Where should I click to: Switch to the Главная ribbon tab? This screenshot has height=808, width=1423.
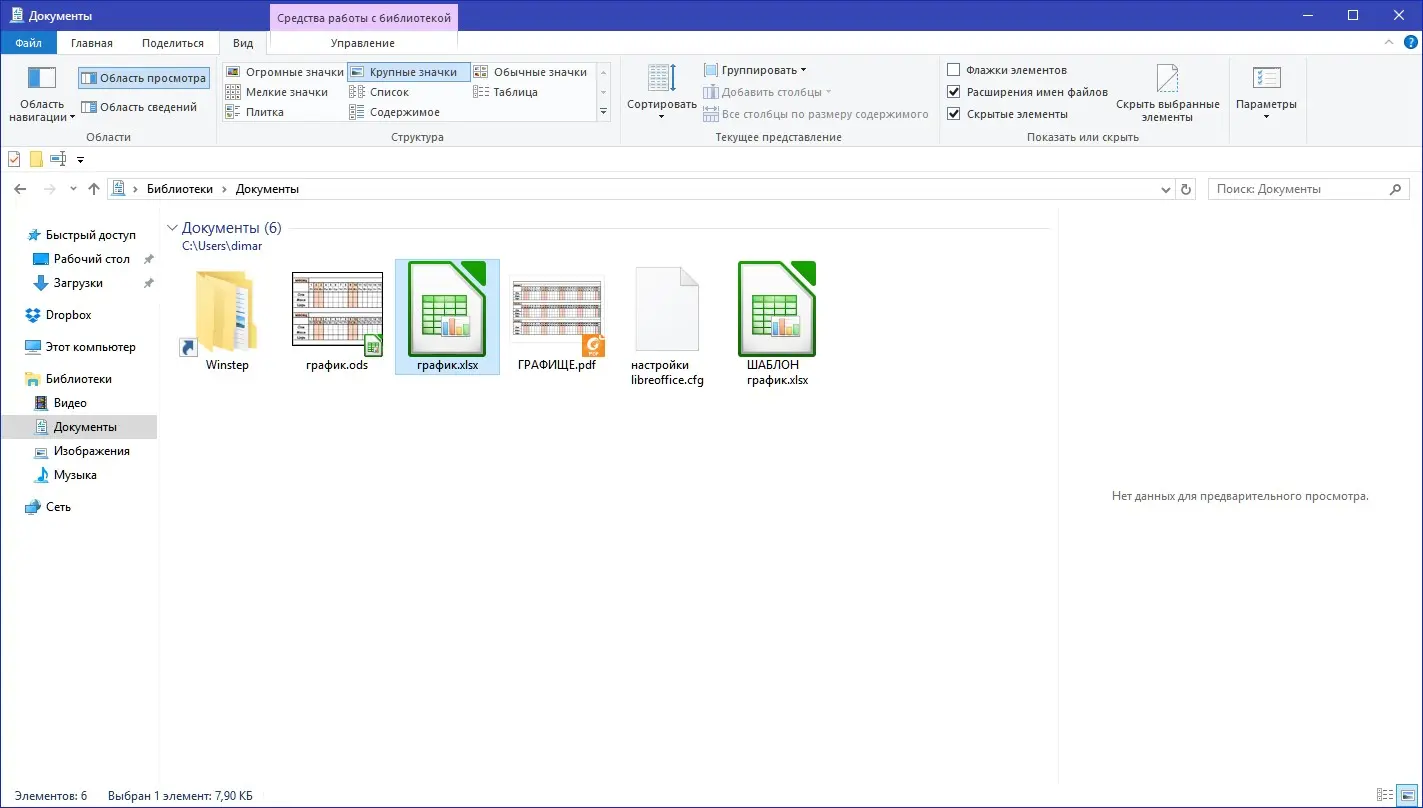pos(92,43)
